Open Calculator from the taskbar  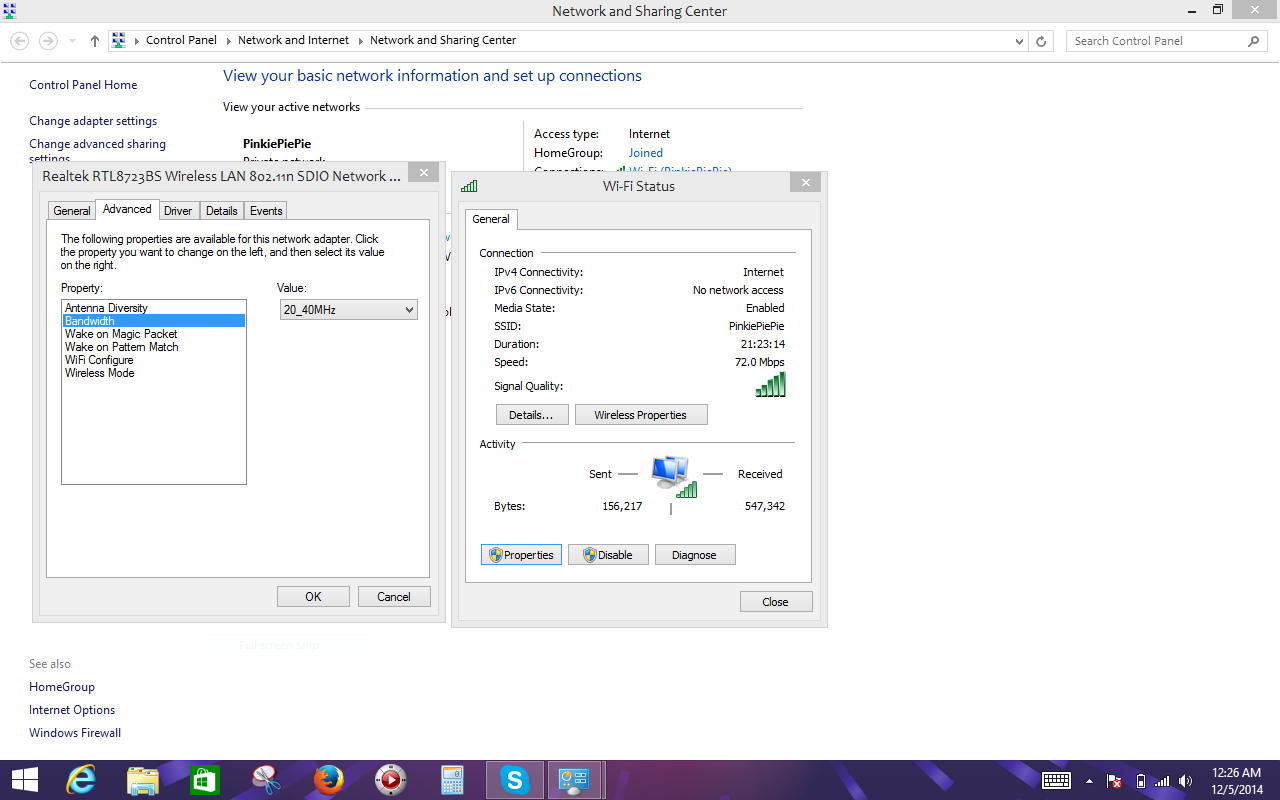click(x=452, y=780)
